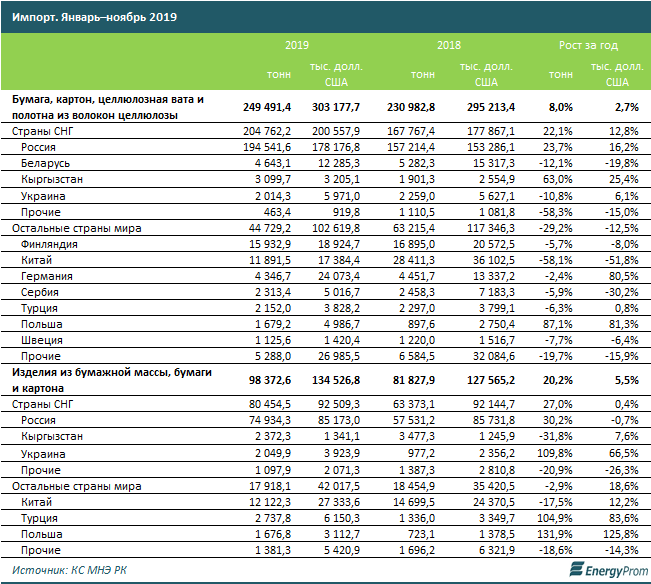Select the 2019 column group header
This screenshot has width=651, height=584.
click(297, 45)
